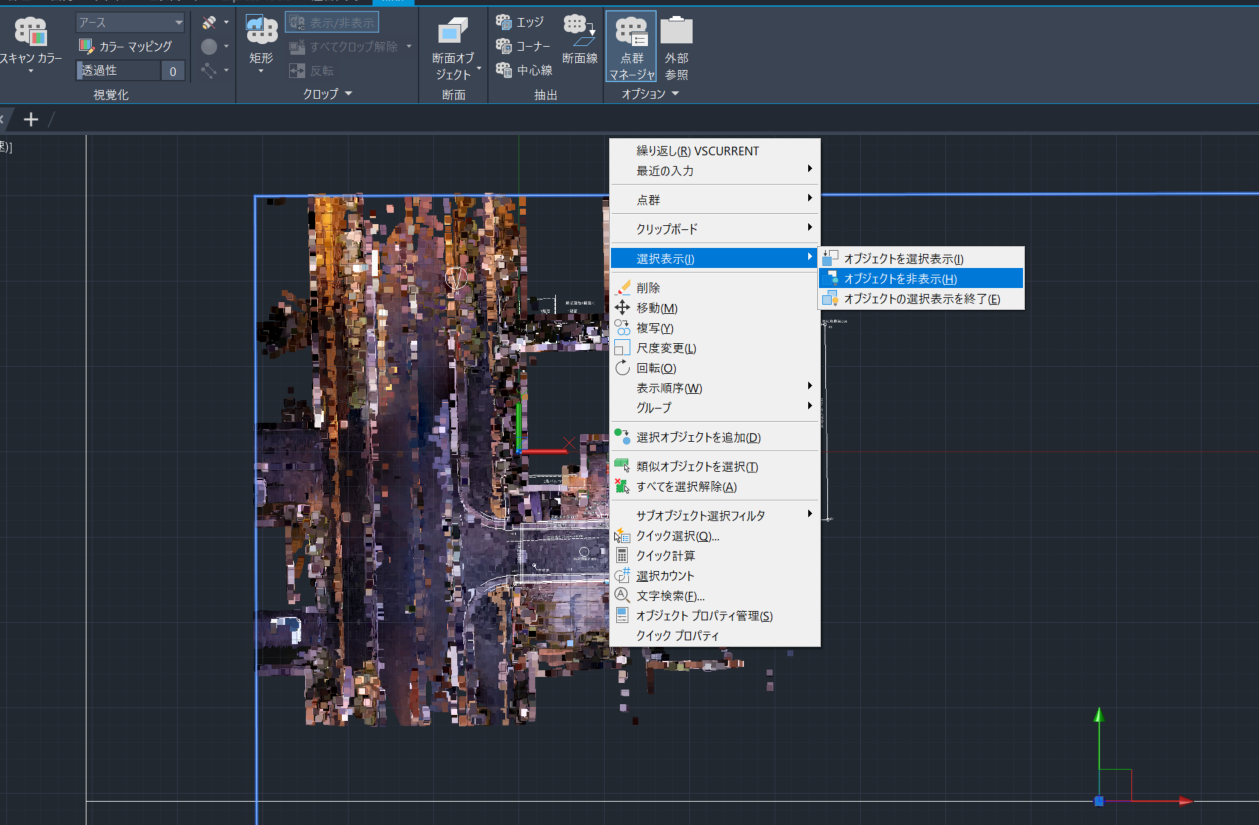This screenshot has height=825, width=1259.
Task: Click the コーナー extraction tool
Action: point(523,46)
